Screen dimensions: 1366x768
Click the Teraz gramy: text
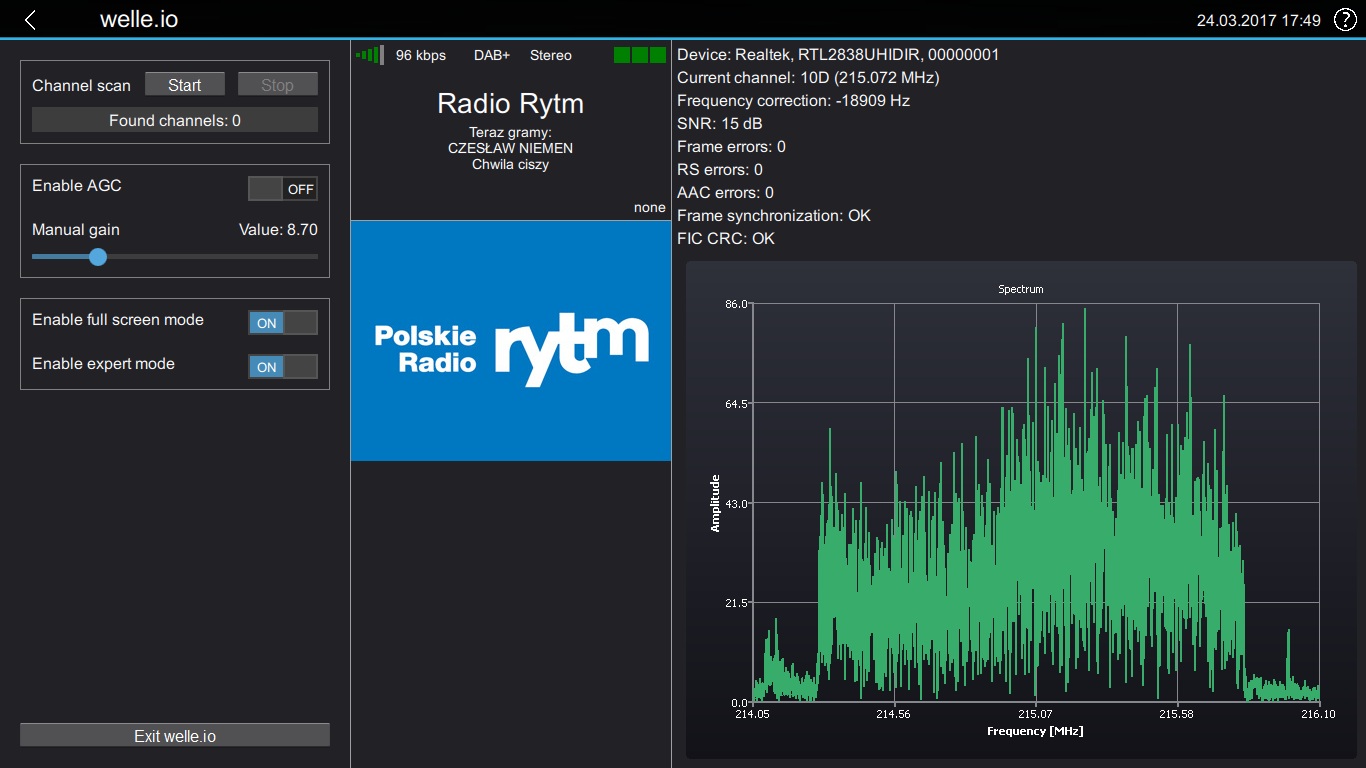pos(511,132)
